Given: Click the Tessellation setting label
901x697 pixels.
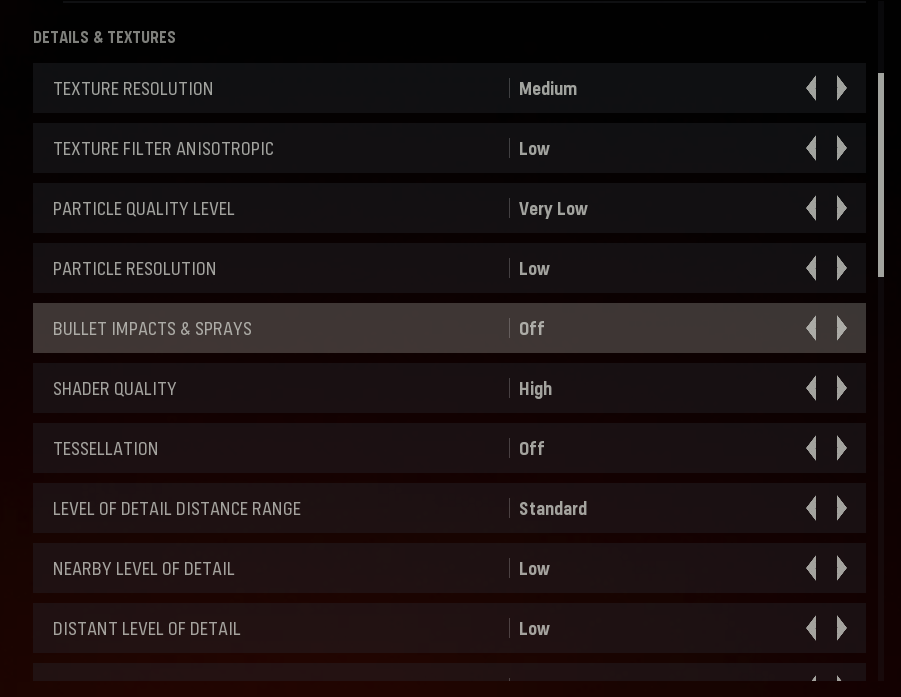Looking at the screenshot, I should [106, 448].
